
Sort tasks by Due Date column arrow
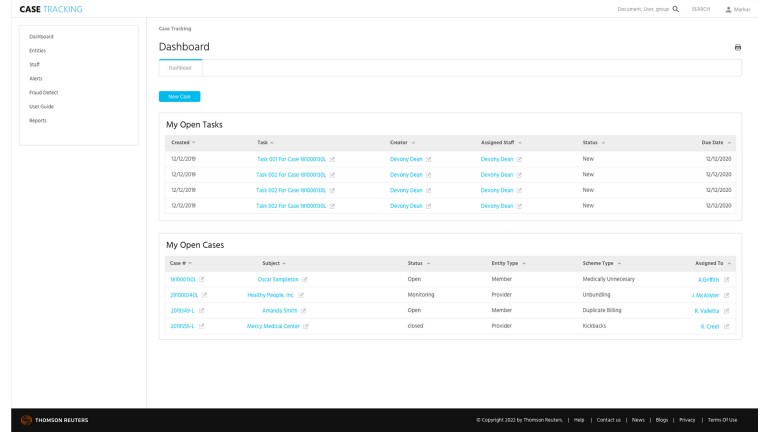tap(727, 143)
